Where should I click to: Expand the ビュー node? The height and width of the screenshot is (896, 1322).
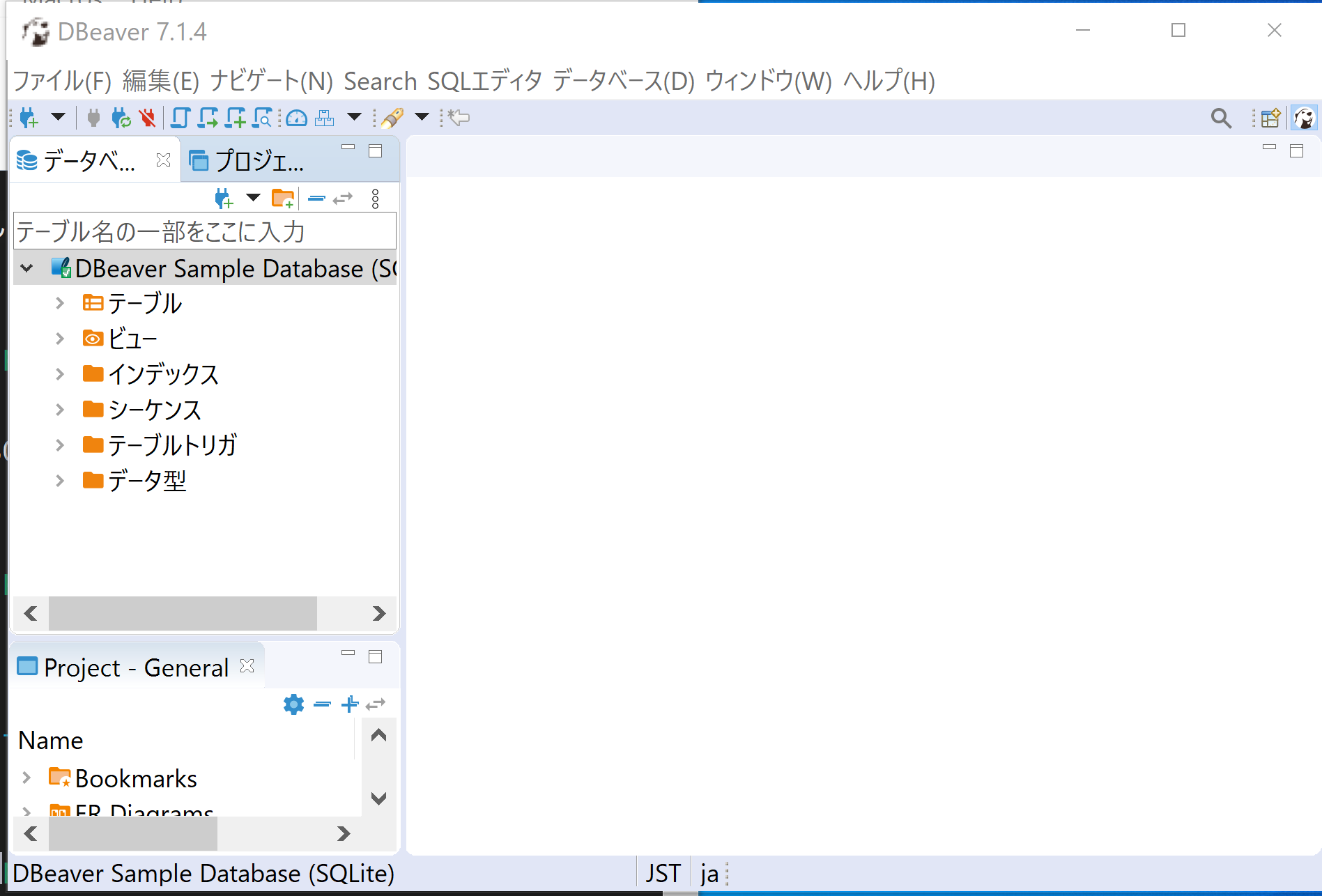(x=60, y=339)
